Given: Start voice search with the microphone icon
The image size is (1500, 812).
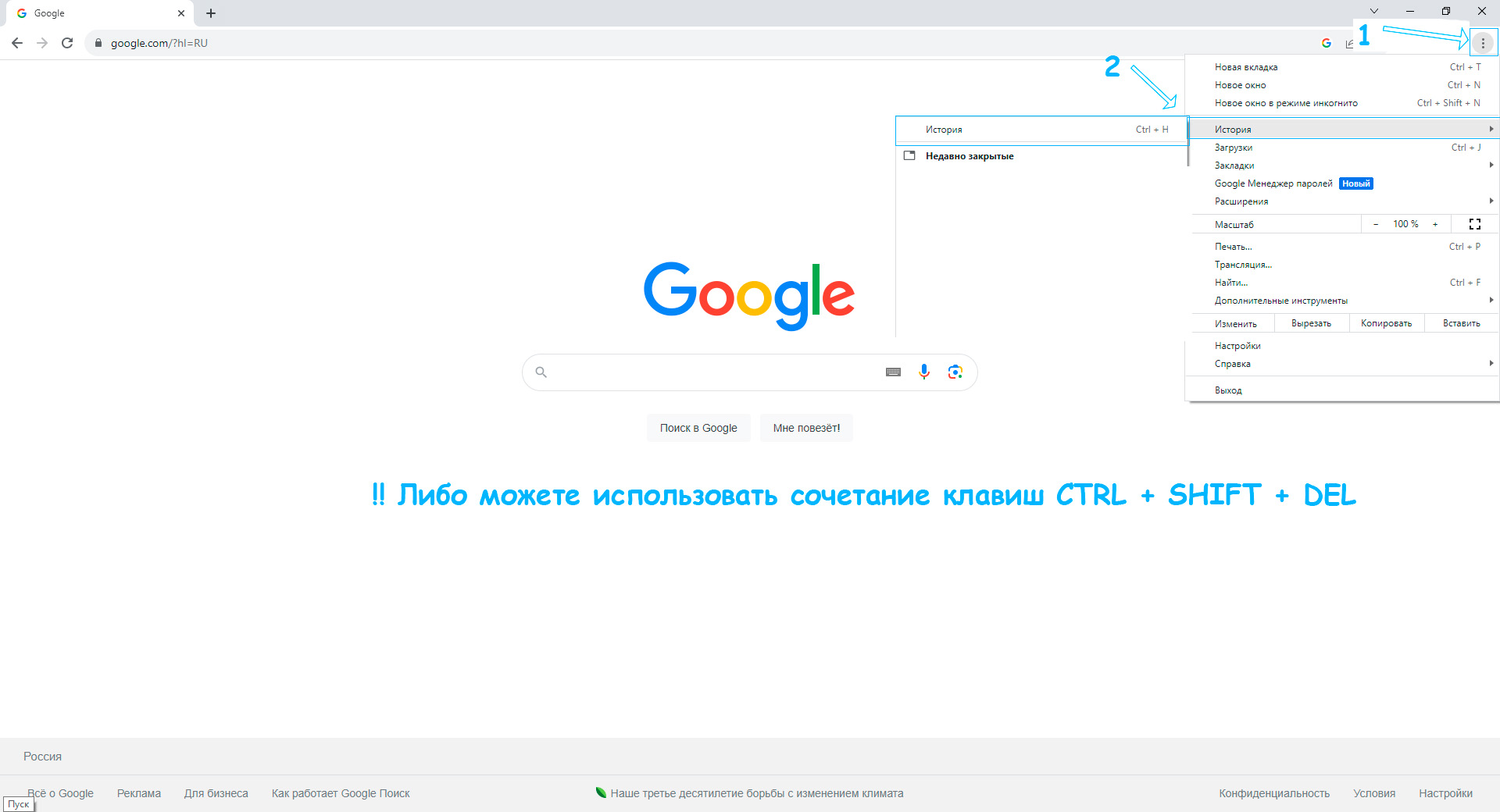Looking at the screenshot, I should [924, 372].
